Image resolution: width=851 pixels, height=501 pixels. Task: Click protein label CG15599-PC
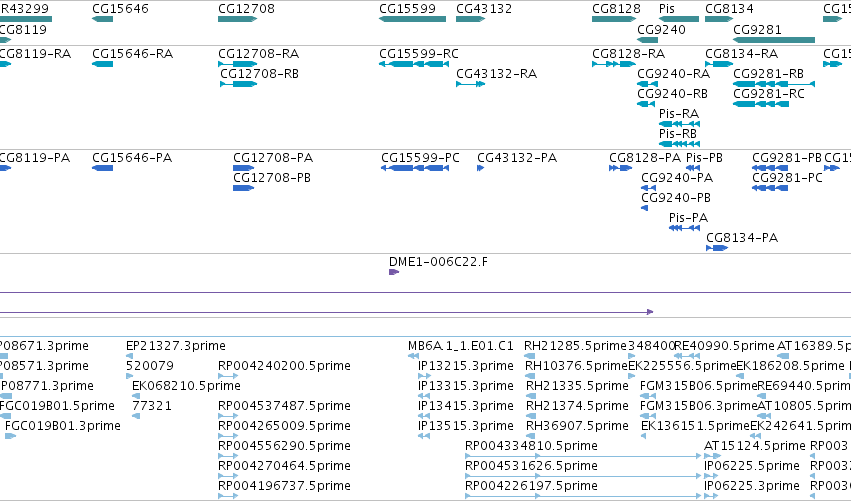(421, 157)
